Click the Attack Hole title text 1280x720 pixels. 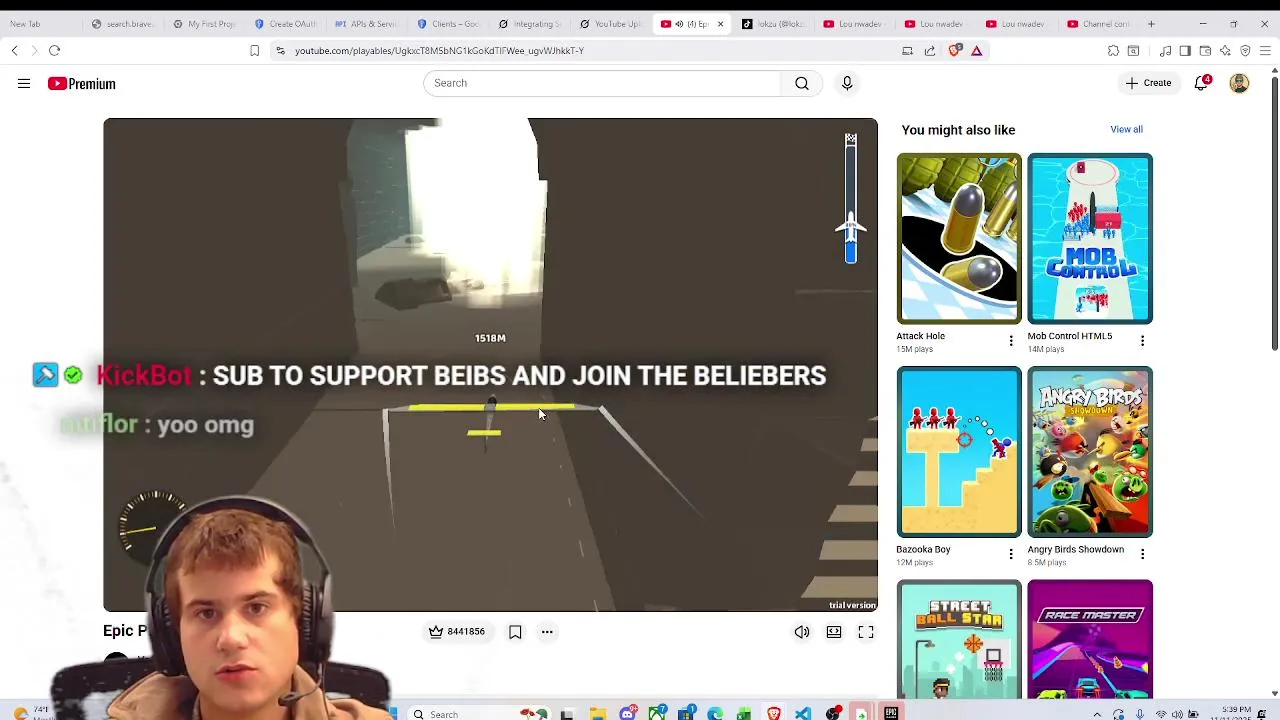tap(921, 336)
